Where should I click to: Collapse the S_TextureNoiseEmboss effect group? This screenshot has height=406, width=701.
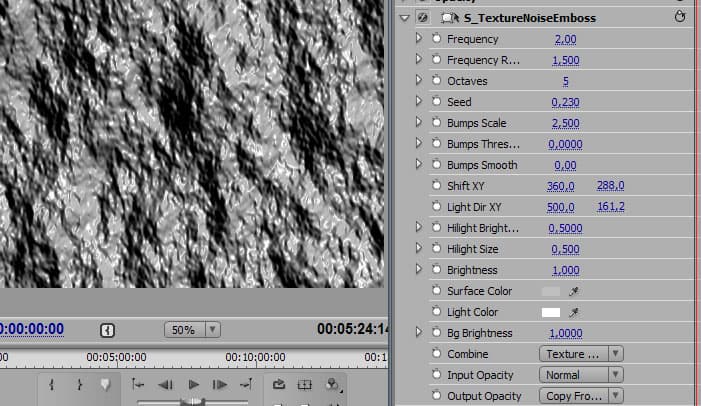point(404,18)
